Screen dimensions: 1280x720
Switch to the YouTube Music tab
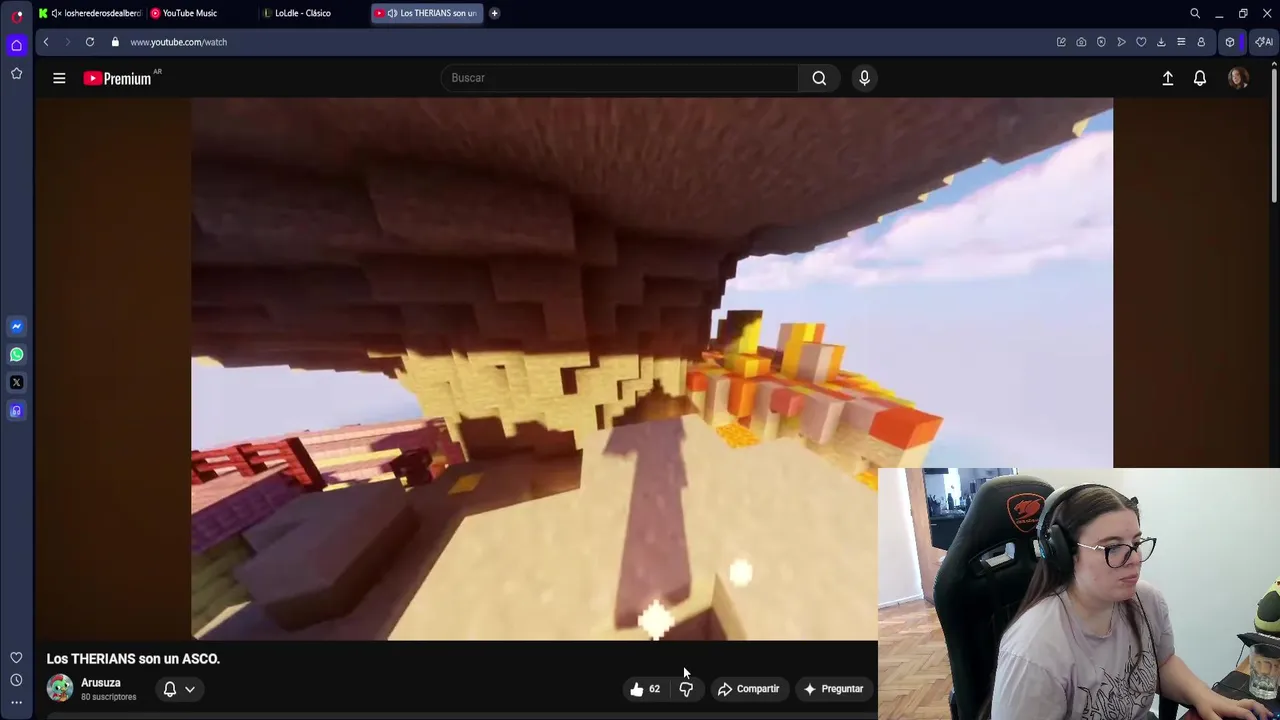[201, 13]
